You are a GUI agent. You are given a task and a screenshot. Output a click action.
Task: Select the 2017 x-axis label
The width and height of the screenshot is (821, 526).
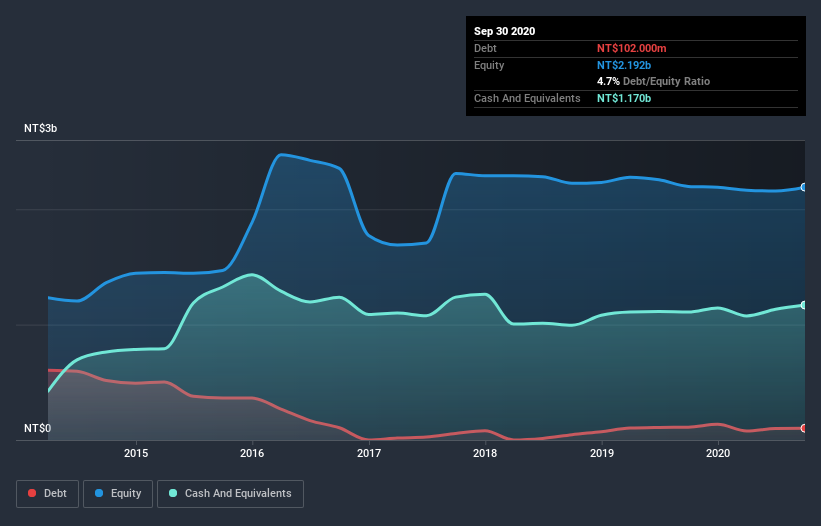(x=369, y=453)
